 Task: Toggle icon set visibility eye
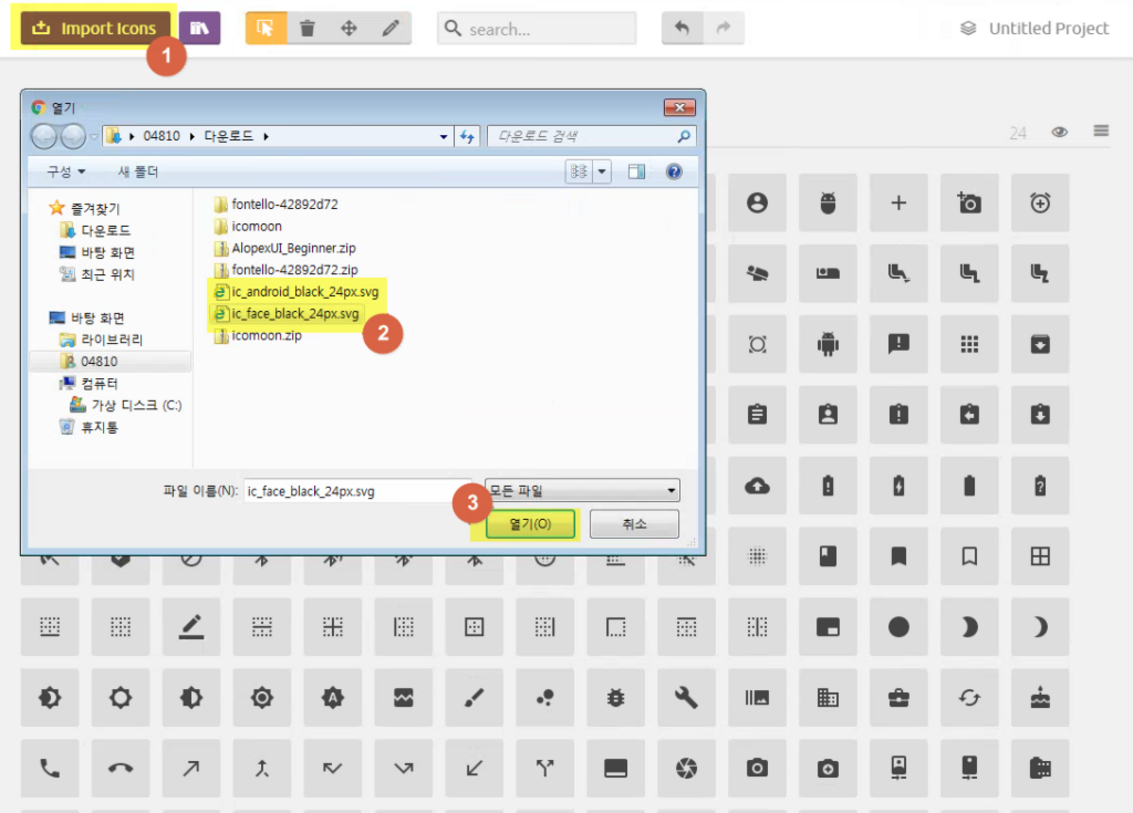[1060, 132]
